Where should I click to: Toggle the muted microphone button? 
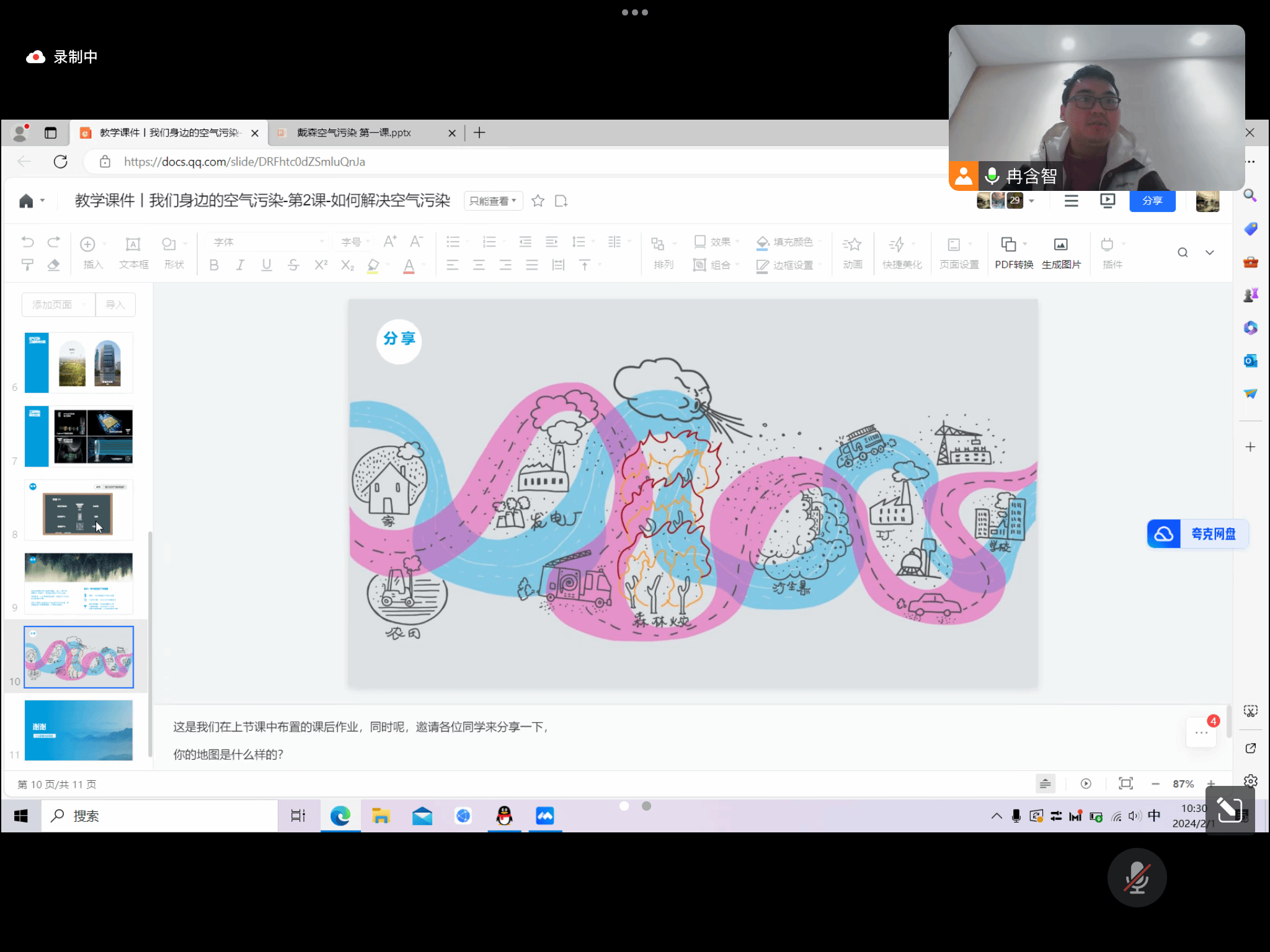pyautogui.click(x=1136, y=878)
